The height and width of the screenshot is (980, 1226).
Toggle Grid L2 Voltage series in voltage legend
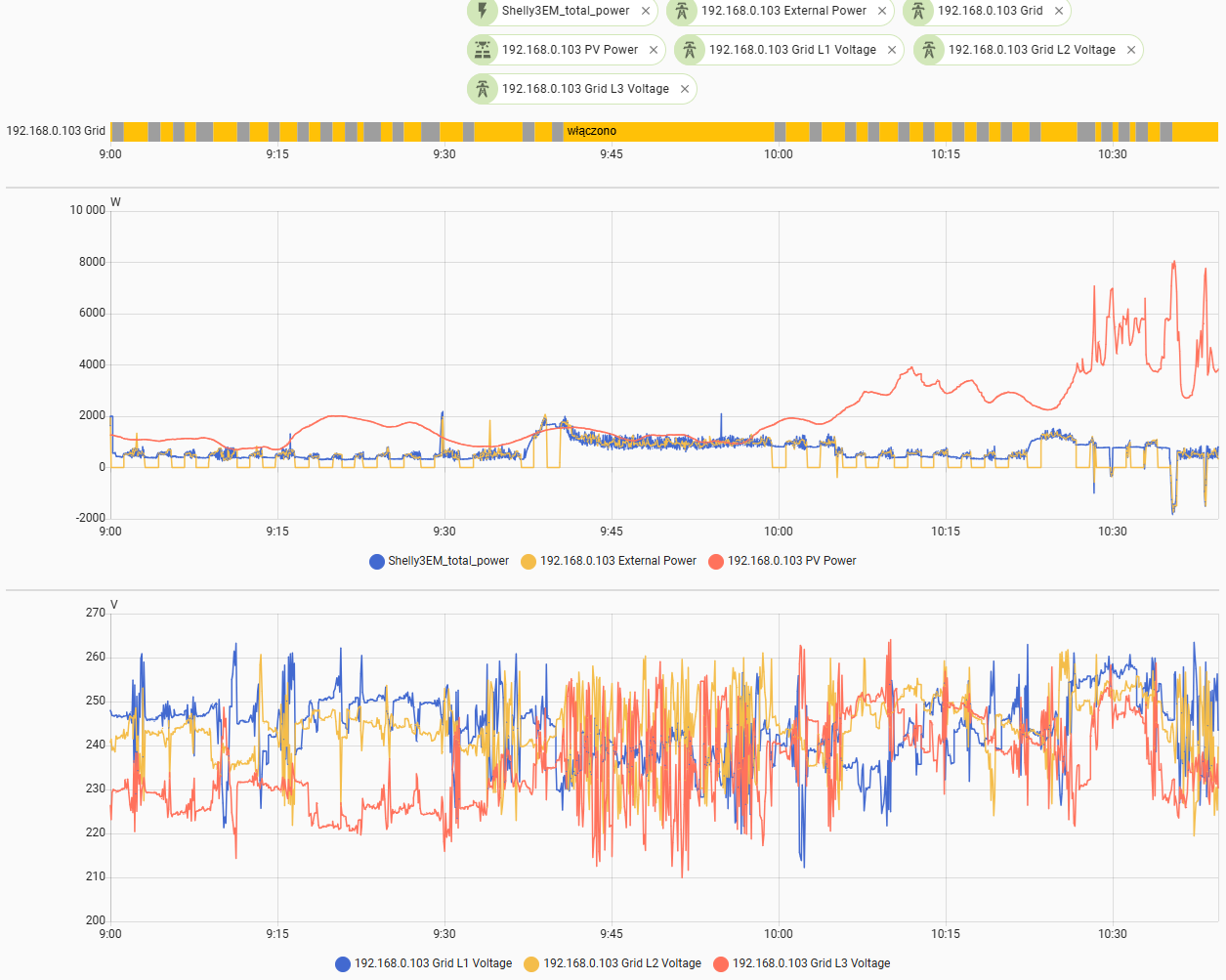click(613, 963)
